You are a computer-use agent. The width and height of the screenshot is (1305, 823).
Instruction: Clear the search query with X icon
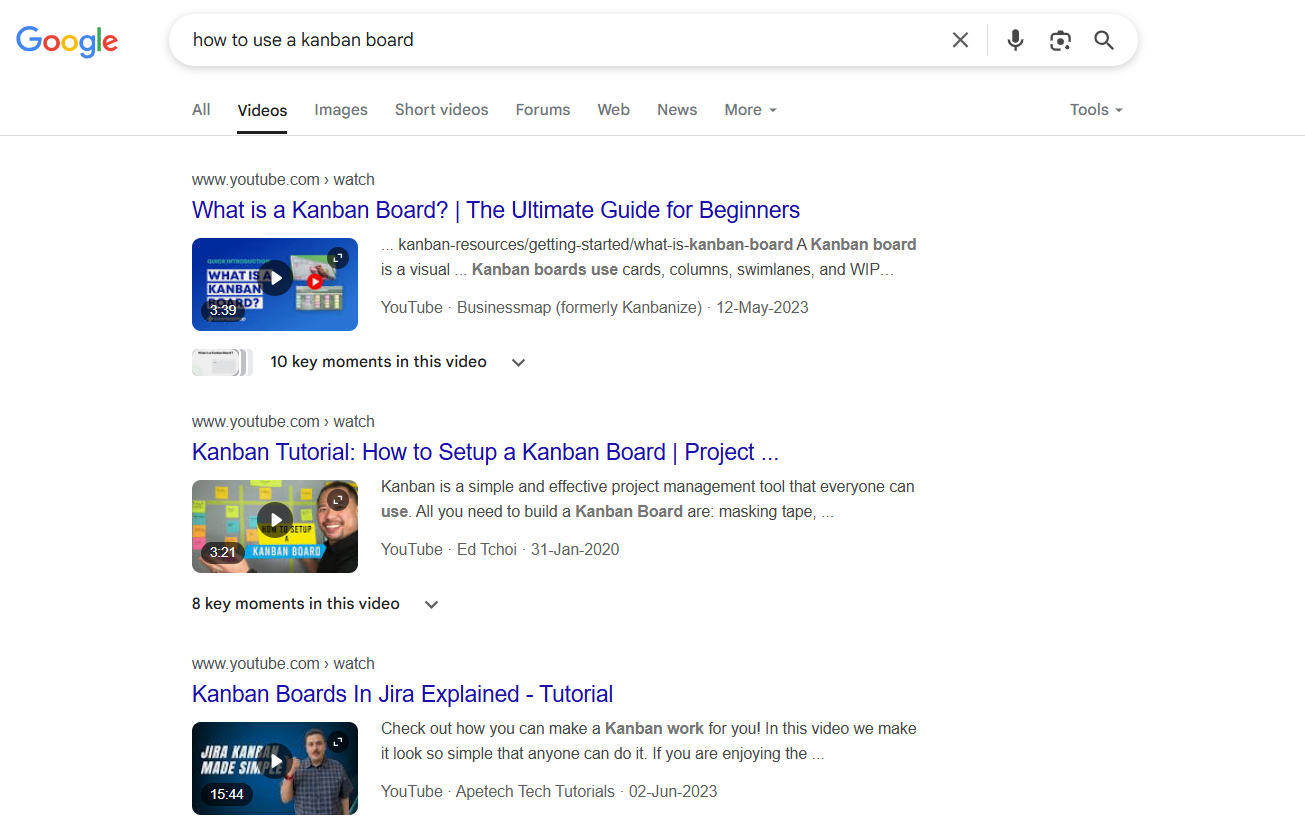[960, 40]
